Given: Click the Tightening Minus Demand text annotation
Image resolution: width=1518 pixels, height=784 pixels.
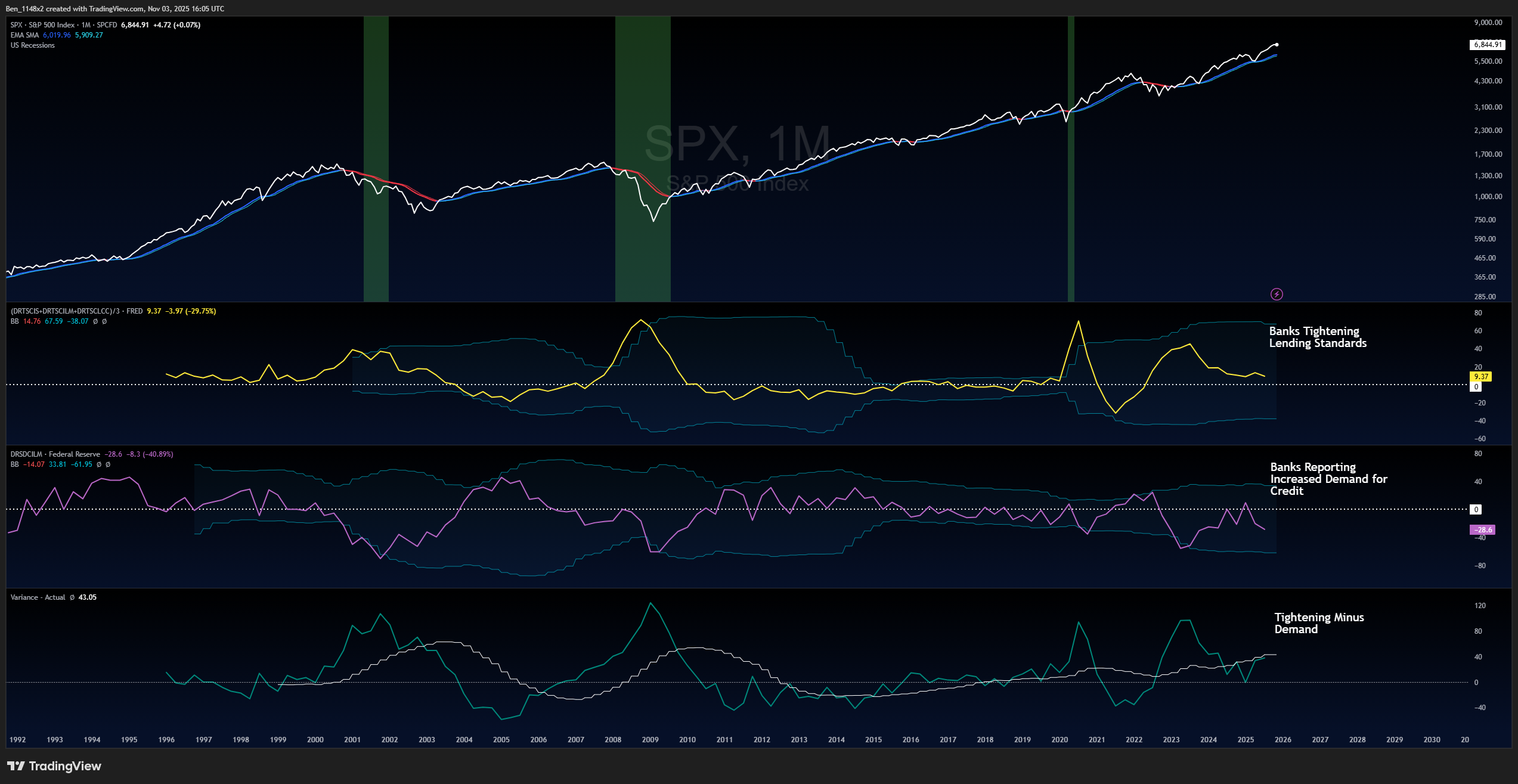Looking at the screenshot, I should (1318, 623).
